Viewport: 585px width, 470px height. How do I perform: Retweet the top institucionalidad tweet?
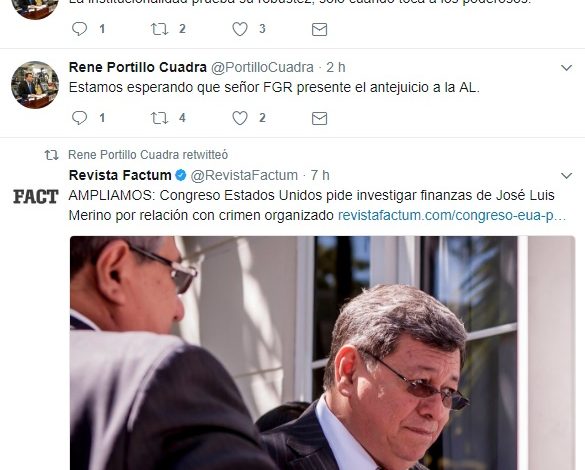coord(159,29)
